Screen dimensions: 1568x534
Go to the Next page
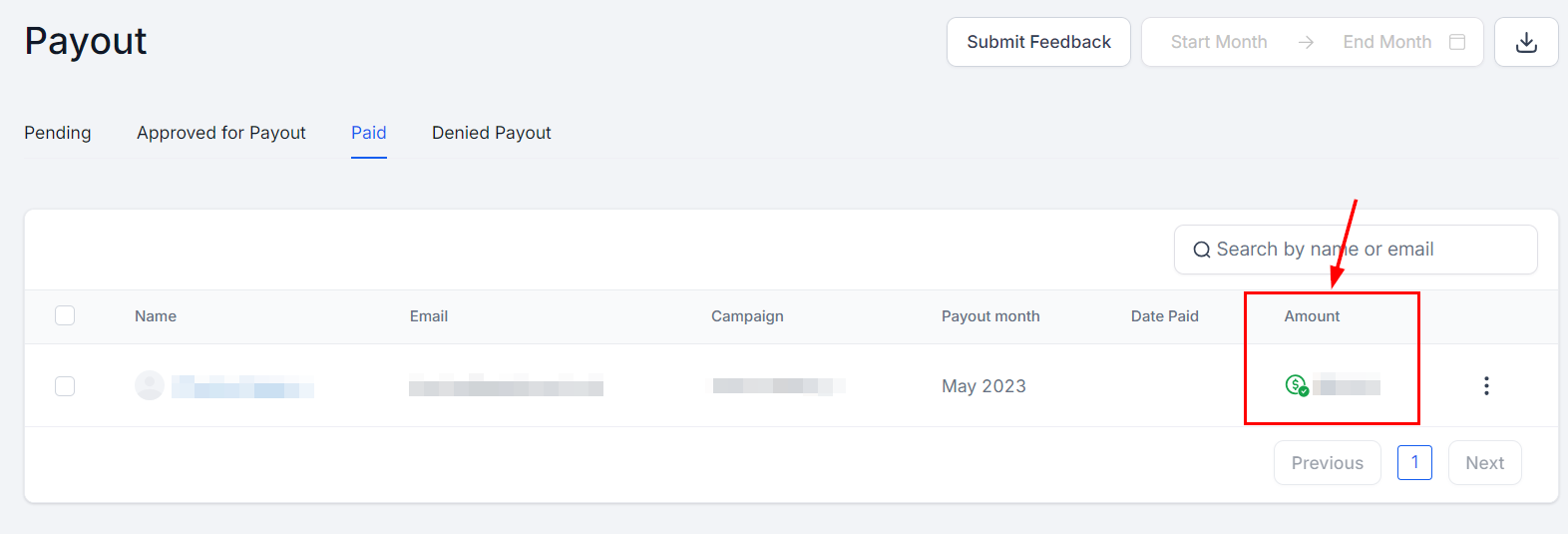(1484, 463)
